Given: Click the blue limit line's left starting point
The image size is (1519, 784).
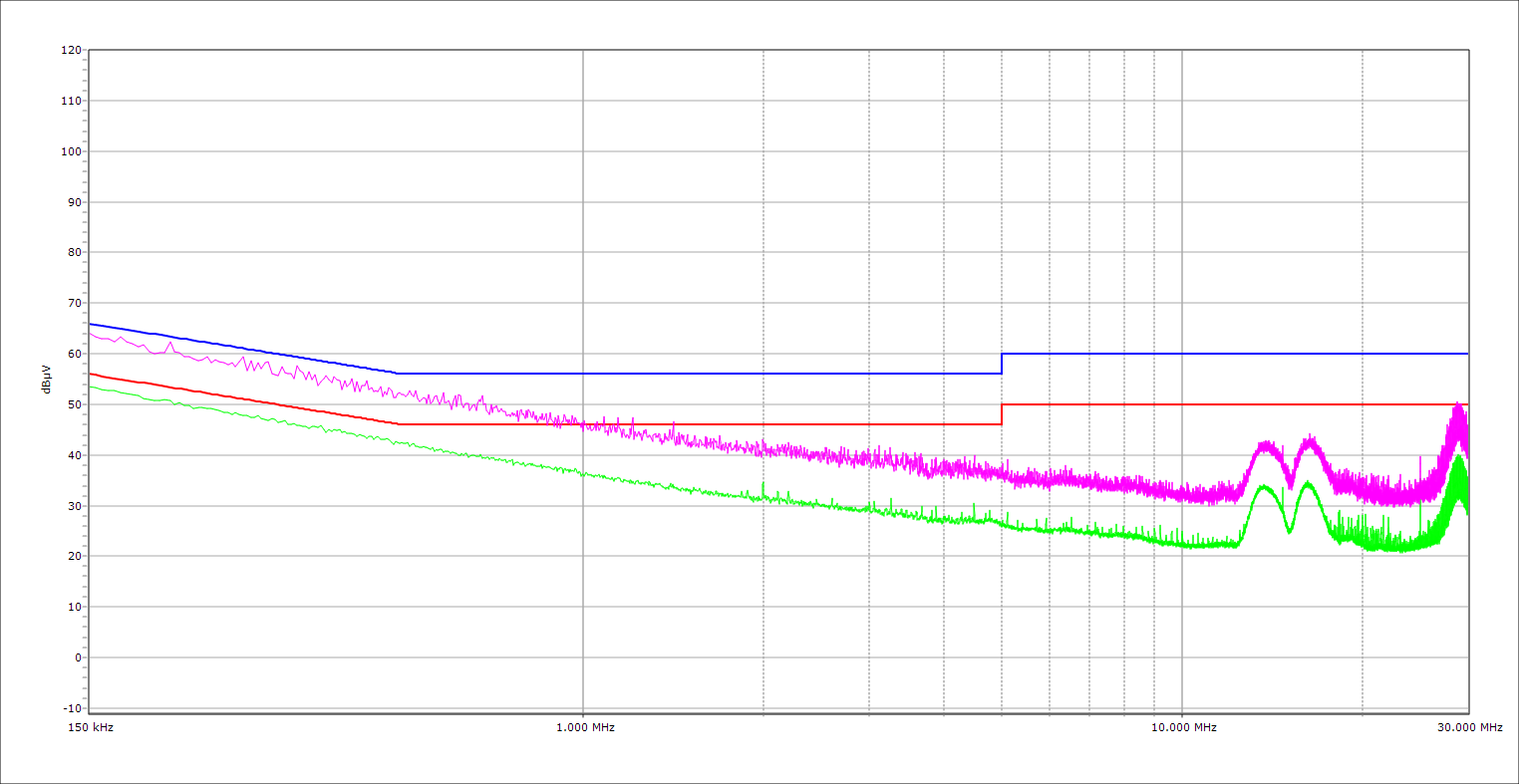Looking at the screenshot, I should click(x=91, y=324).
